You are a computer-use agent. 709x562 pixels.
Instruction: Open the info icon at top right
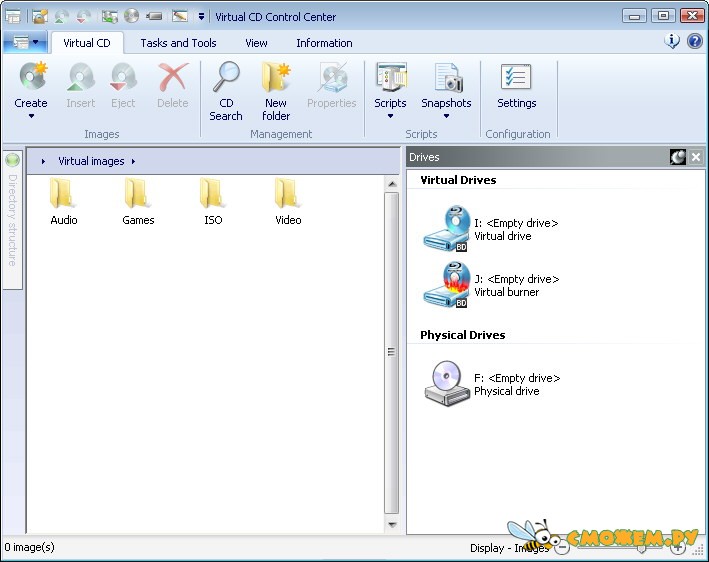click(671, 41)
